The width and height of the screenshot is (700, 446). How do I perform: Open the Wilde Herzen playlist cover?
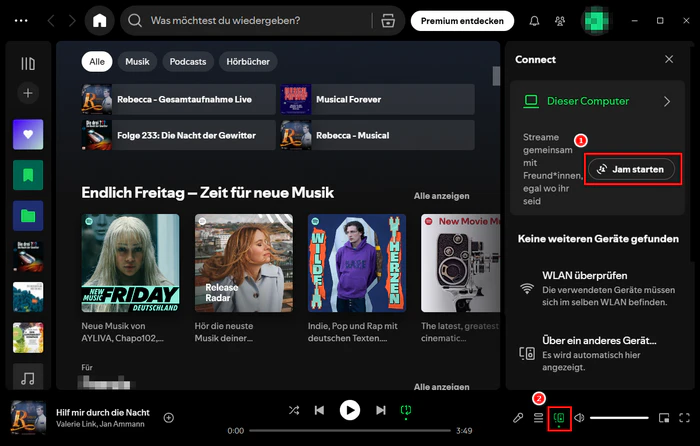click(x=357, y=263)
